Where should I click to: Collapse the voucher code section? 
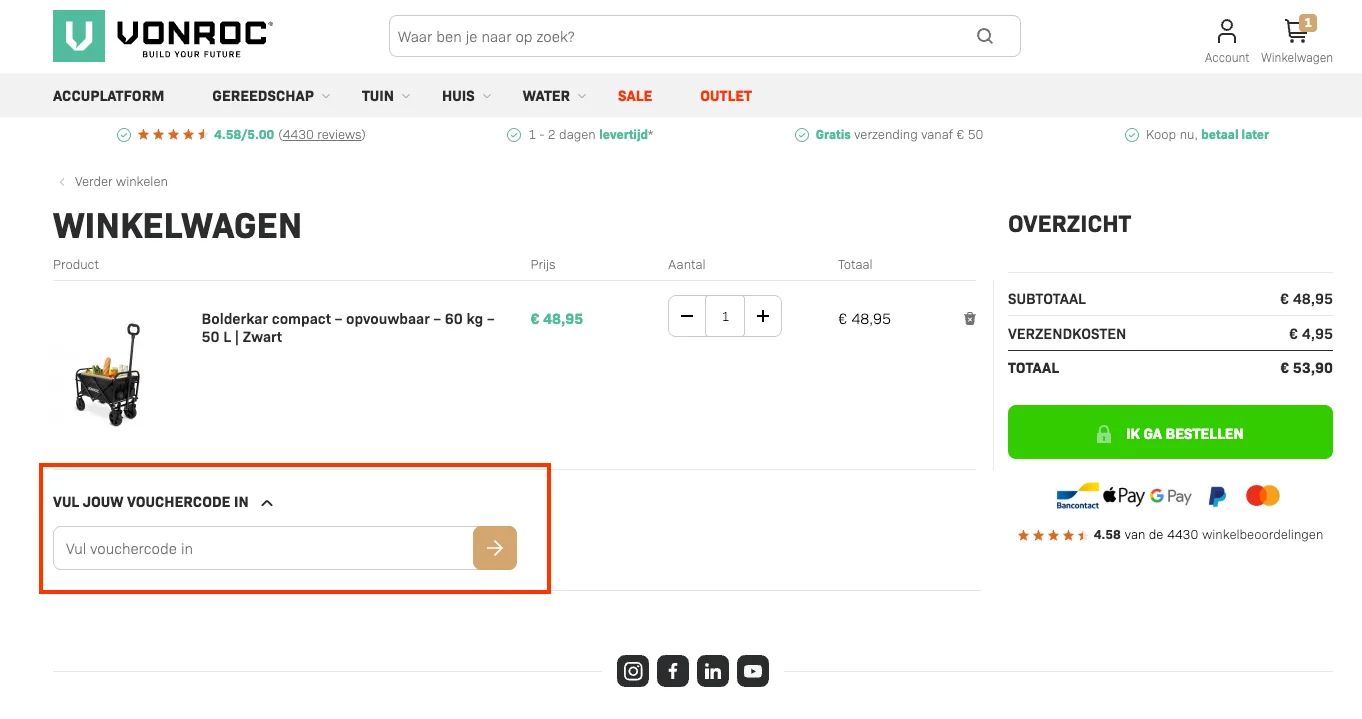[267, 503]
